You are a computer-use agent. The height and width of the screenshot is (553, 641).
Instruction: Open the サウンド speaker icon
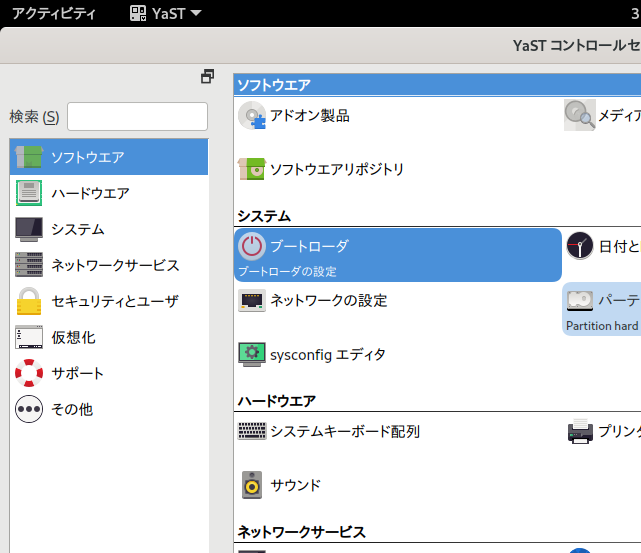[252, 485]
